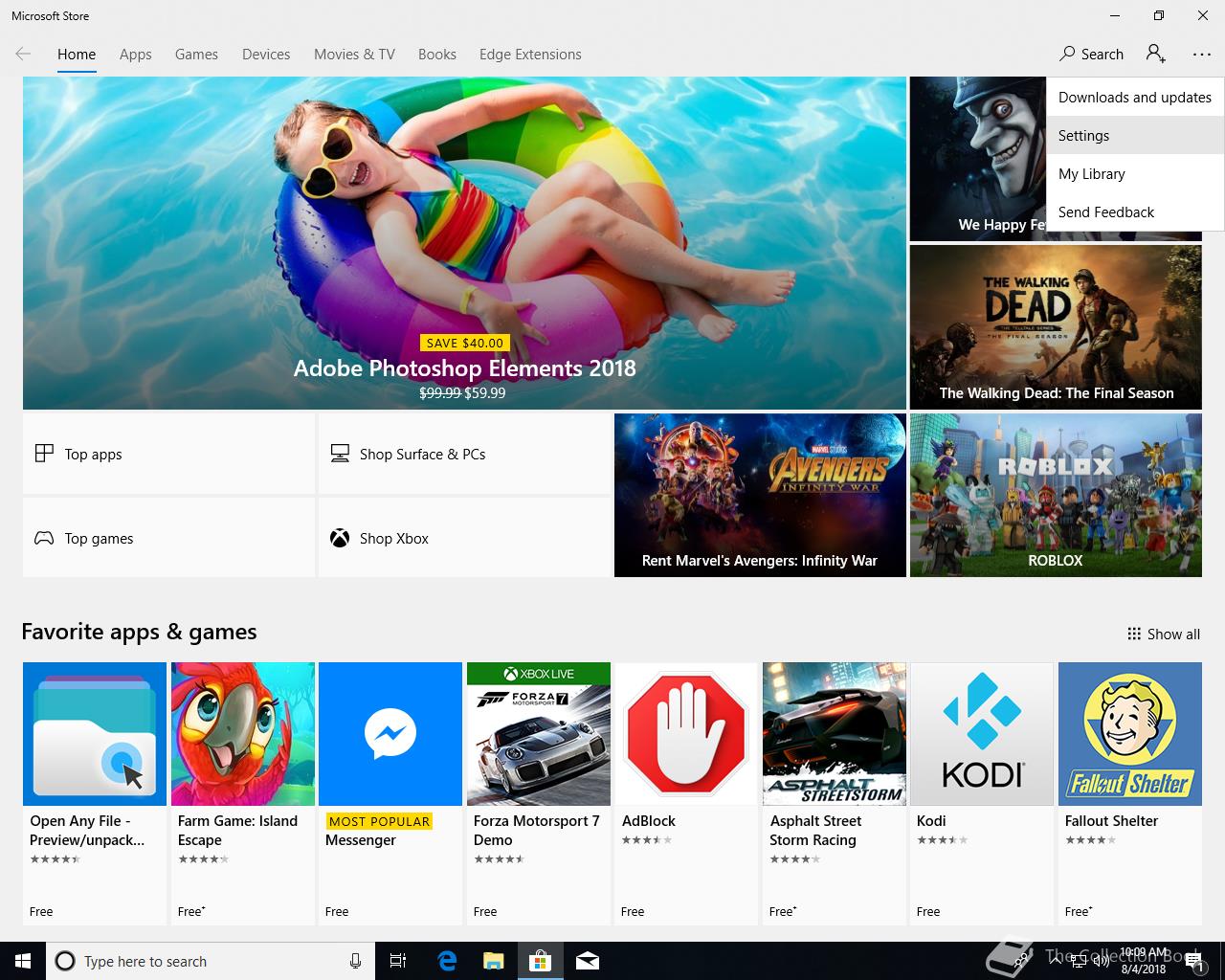Switch to Movies & TV tab
Screen dimensions: 1225x980
tap(354, 55)
